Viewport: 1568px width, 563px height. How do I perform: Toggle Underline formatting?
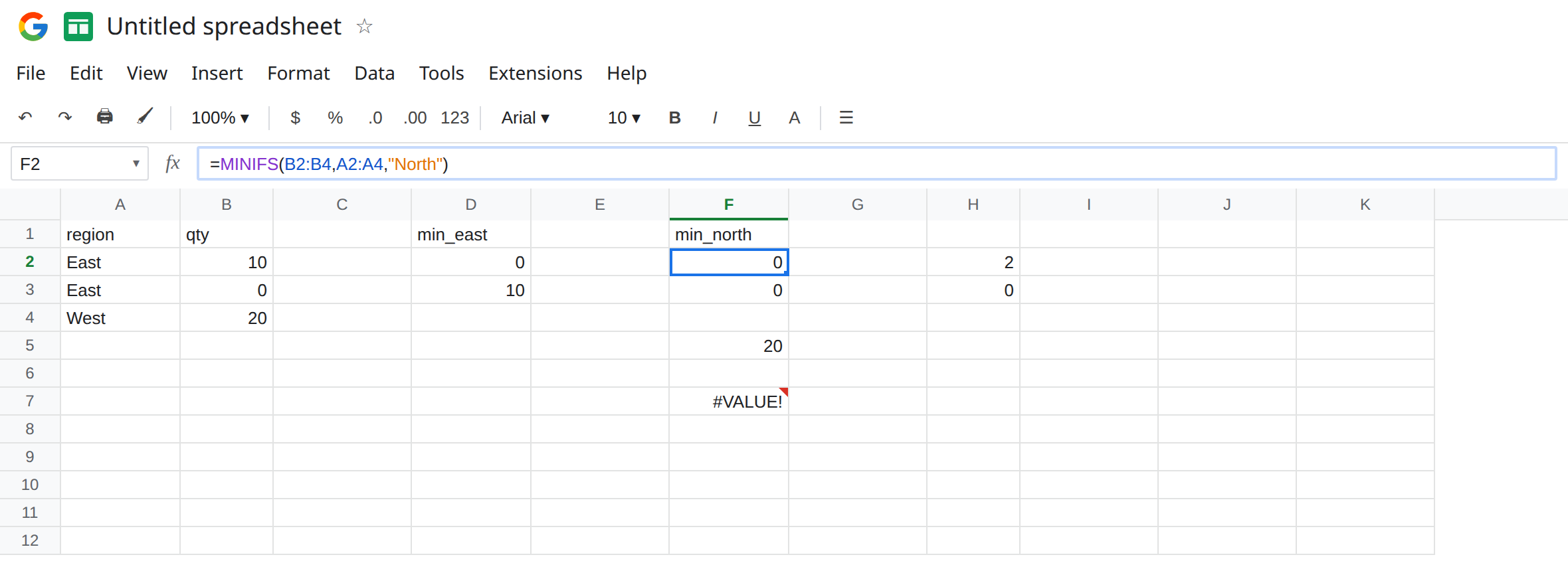click(754, 118)
